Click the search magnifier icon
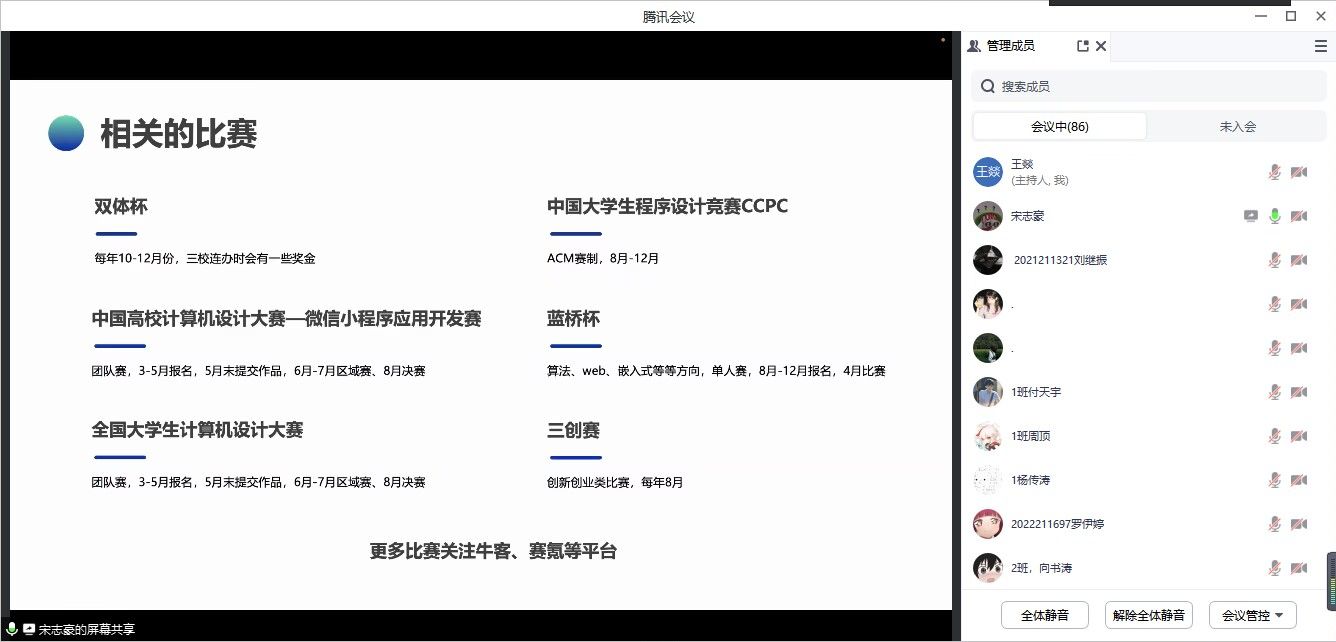 tap(987, 87)
